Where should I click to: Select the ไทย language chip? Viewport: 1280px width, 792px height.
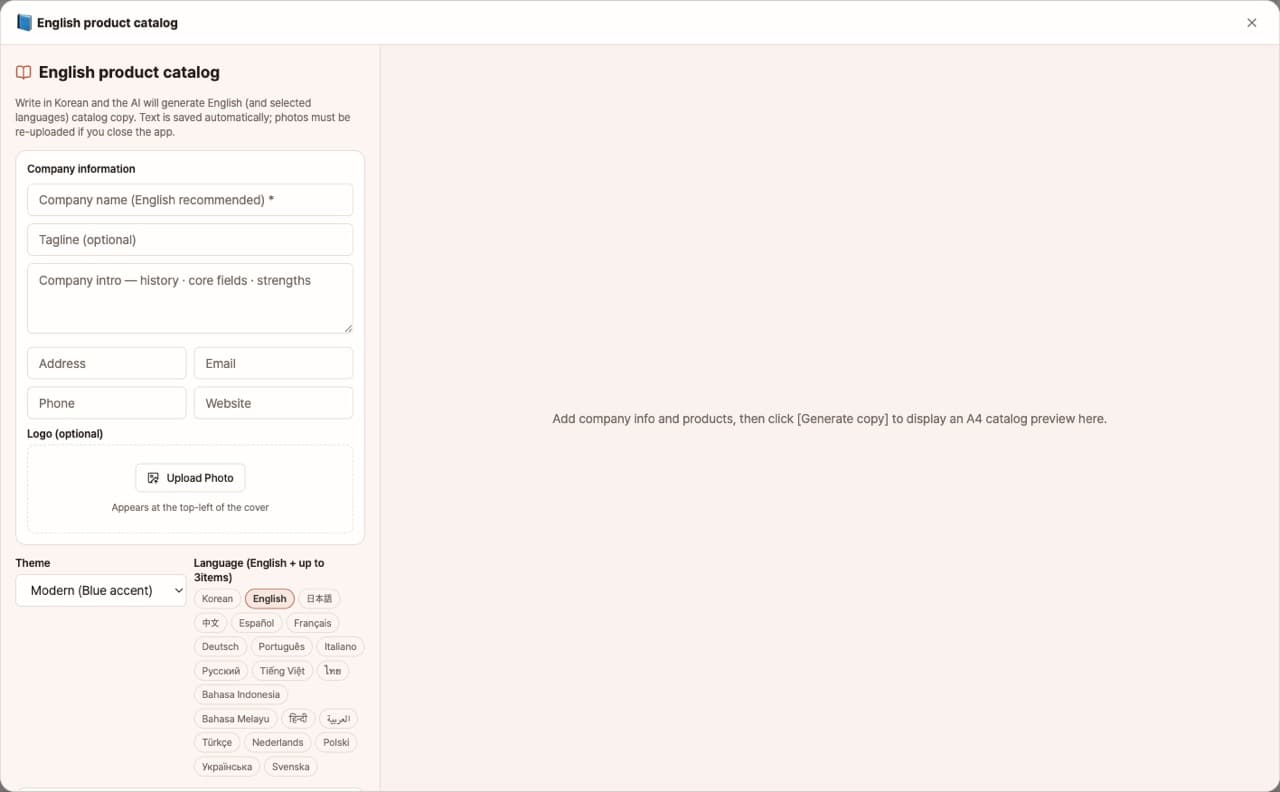click(x=333, y=671)
